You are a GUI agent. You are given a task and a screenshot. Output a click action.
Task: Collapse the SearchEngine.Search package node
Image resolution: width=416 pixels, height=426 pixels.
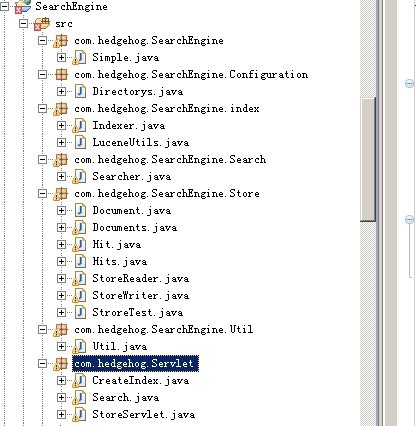pos(42,160)
